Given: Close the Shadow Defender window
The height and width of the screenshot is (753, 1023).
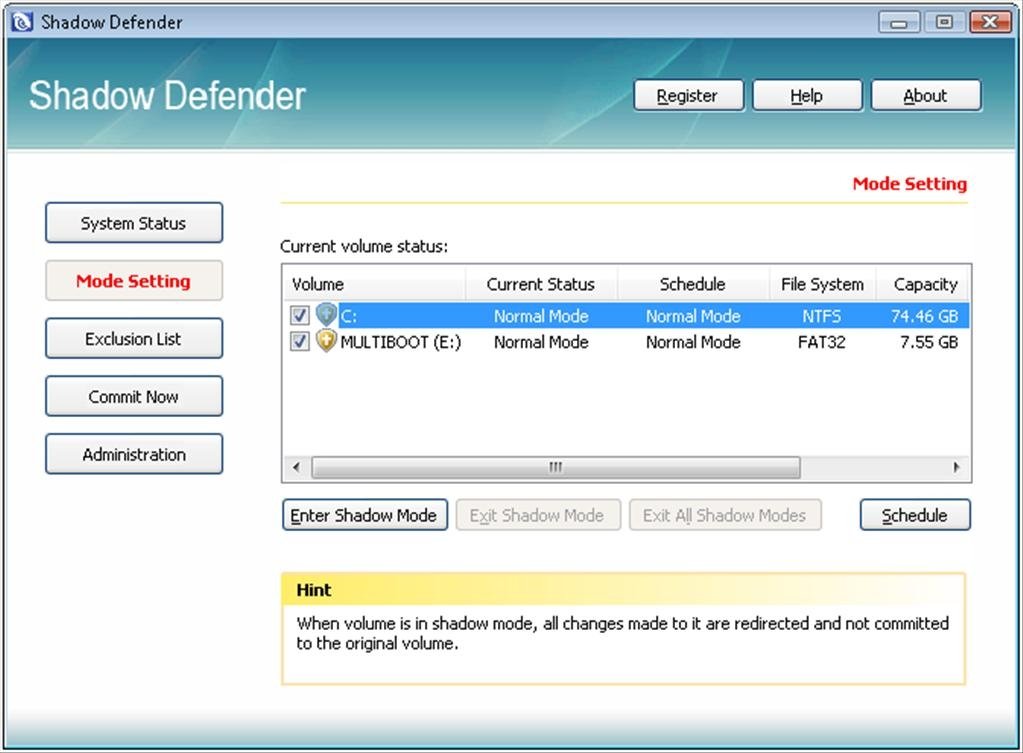Looking at the screenshot, I should coord(990,22).
